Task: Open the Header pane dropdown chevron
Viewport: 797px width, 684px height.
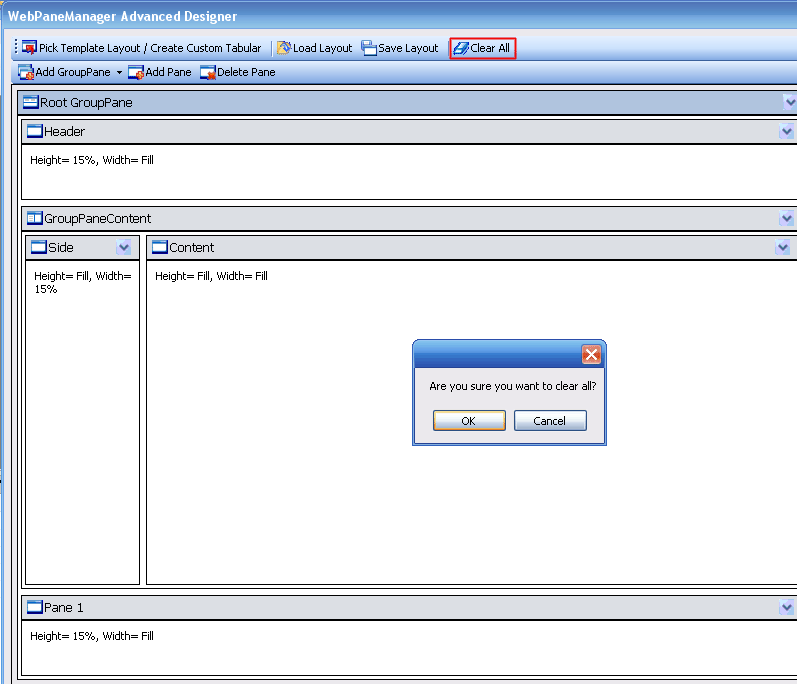Action: (x=787, y=131)
